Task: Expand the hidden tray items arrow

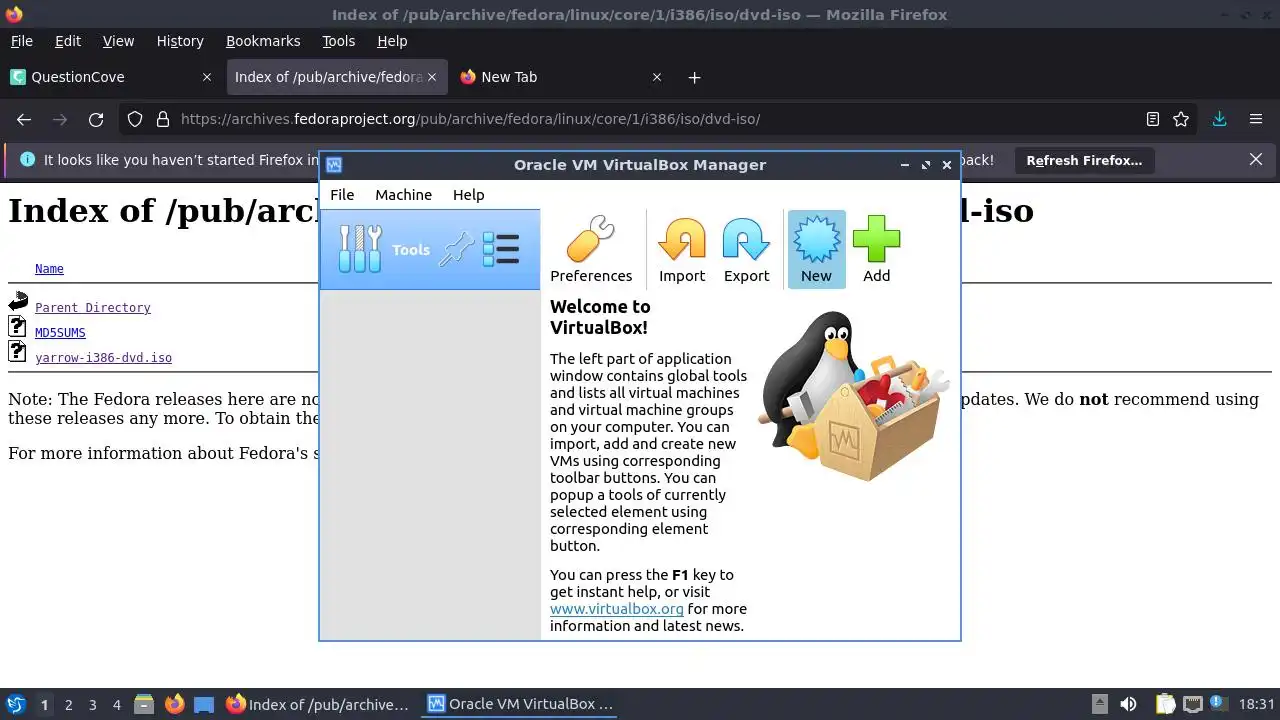Action: (x=1099, y=704)
